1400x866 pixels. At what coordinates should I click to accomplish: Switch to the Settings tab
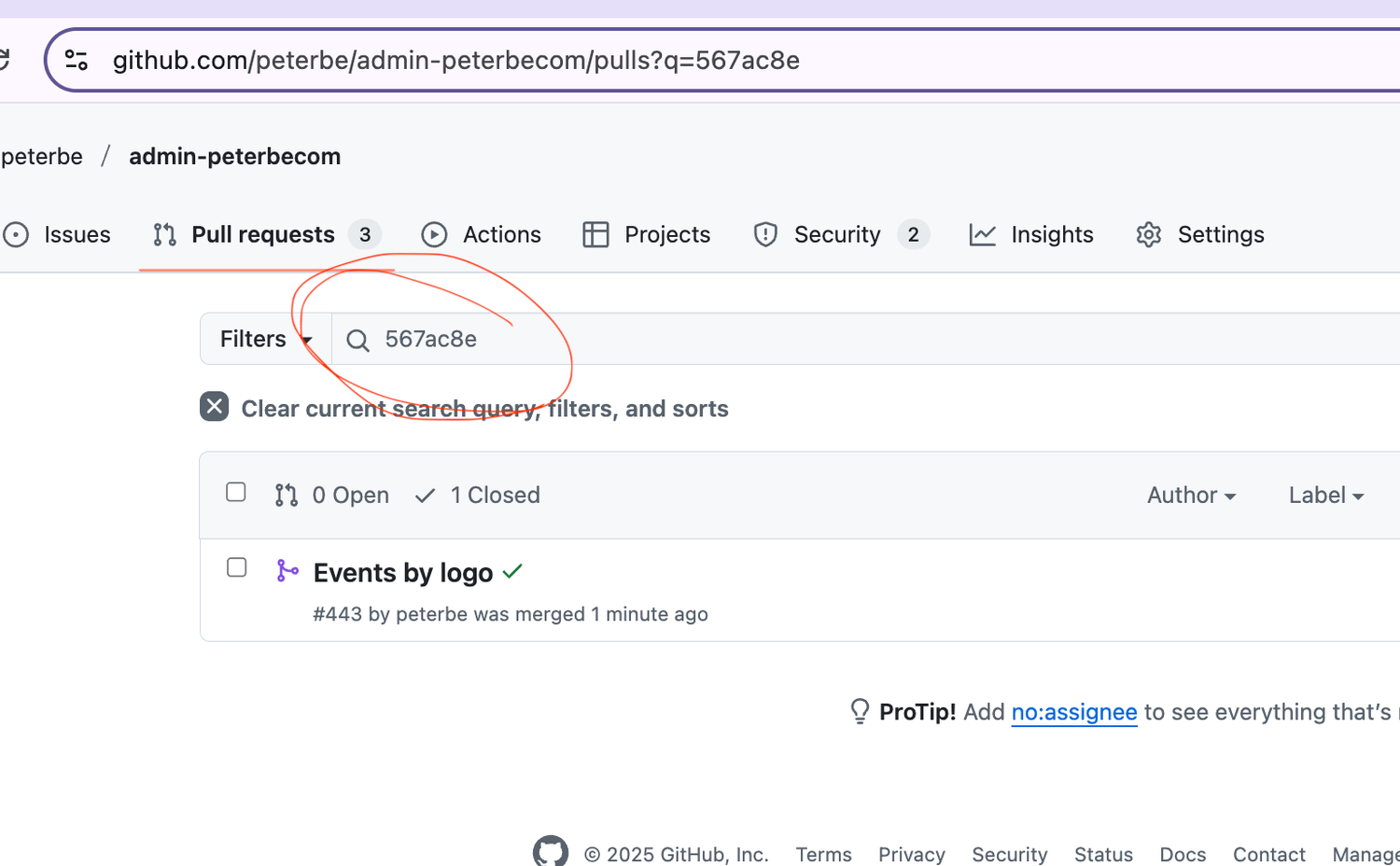click(1200, 234)
